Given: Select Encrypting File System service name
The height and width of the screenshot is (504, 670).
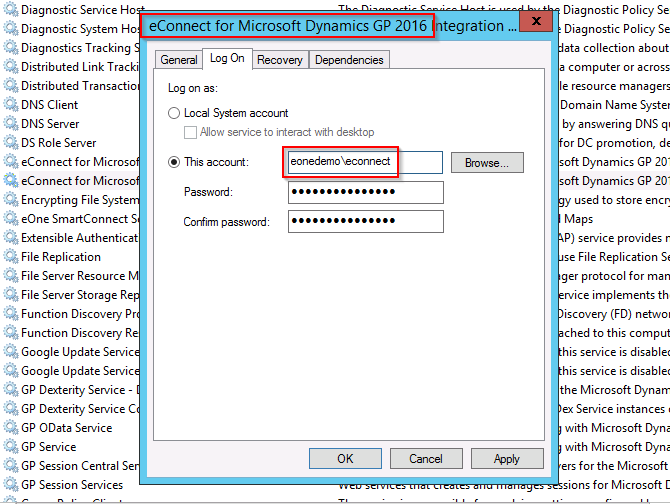Looking at the screenshot, I should (80, 200).
